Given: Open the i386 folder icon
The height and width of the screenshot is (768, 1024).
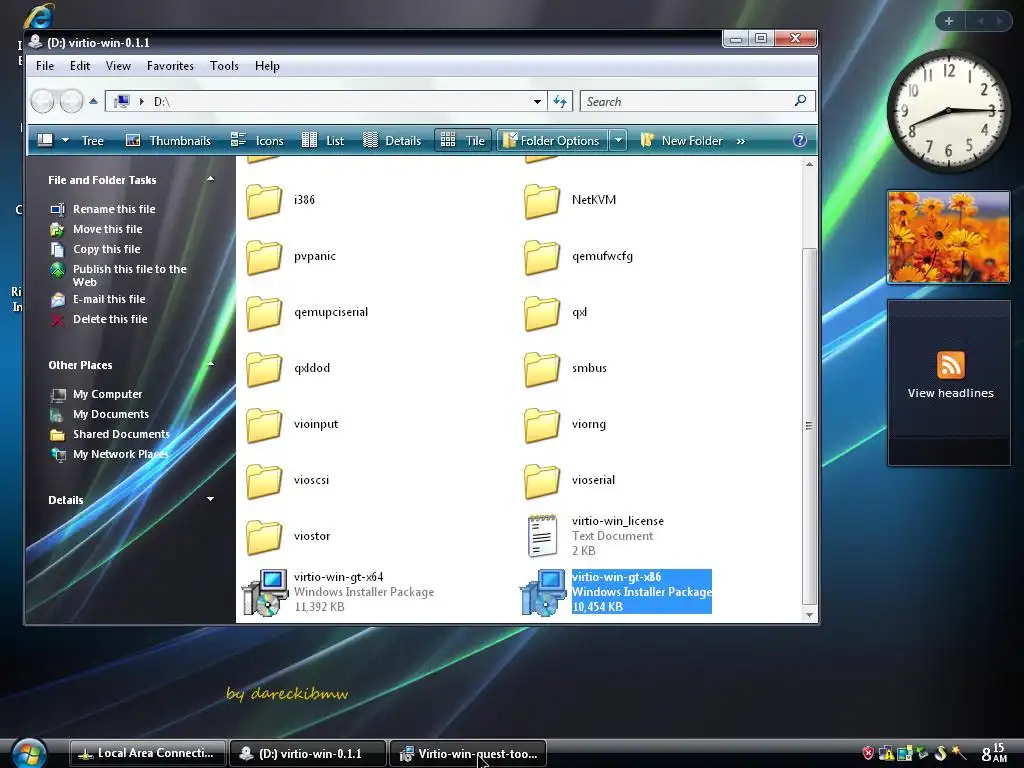Looking at the screenshot, I should pyautogui.click(x=264, y=200).
